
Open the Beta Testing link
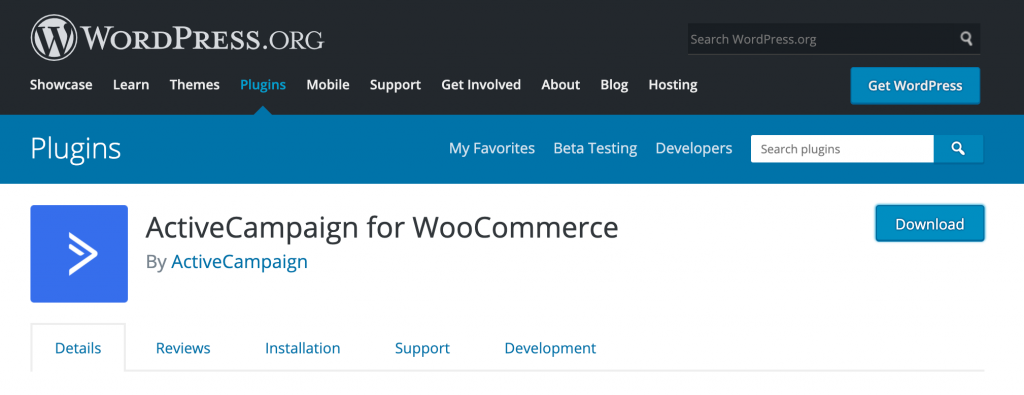595,148
